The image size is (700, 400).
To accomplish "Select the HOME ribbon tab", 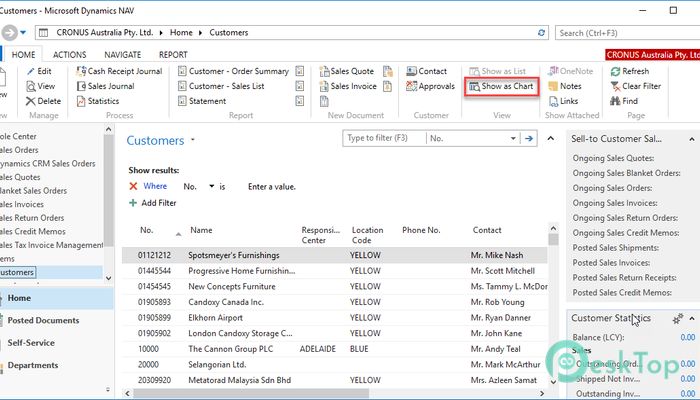I will click(23, 54).
